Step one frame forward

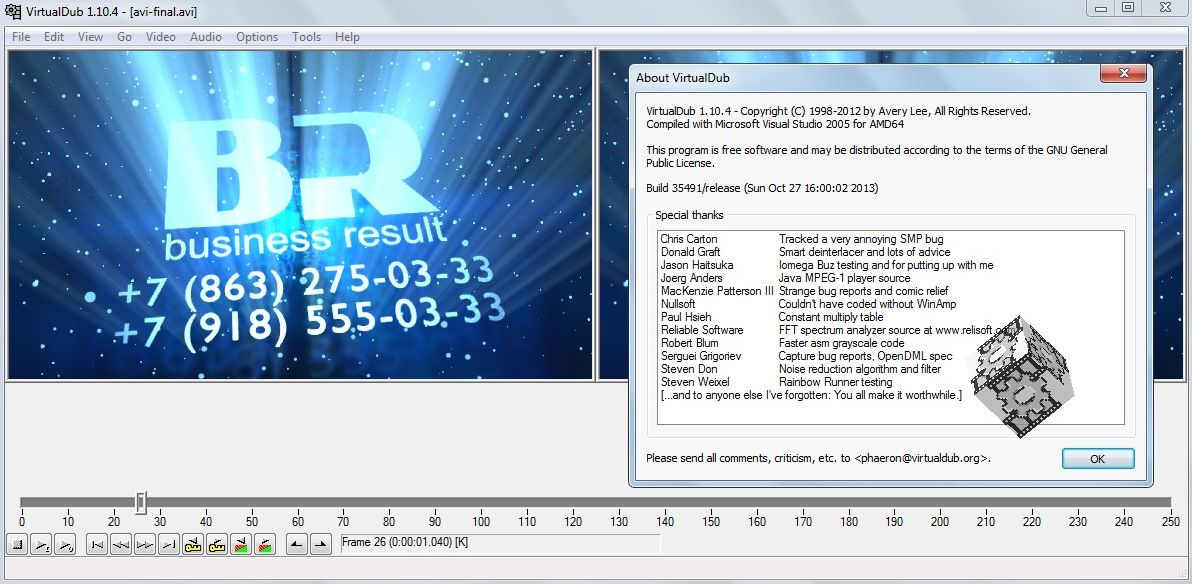[145, 544]
